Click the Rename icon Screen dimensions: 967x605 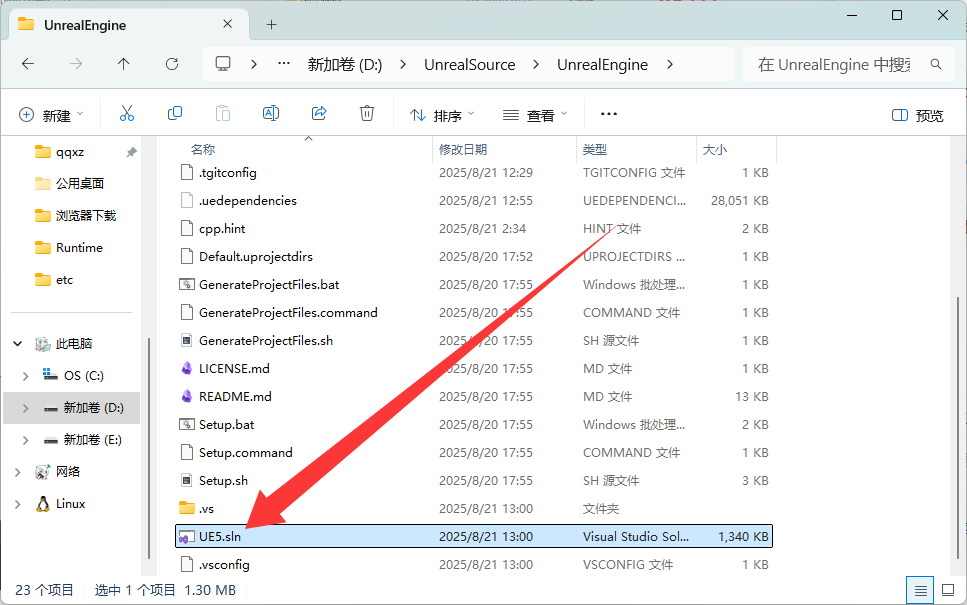point(271,113)
